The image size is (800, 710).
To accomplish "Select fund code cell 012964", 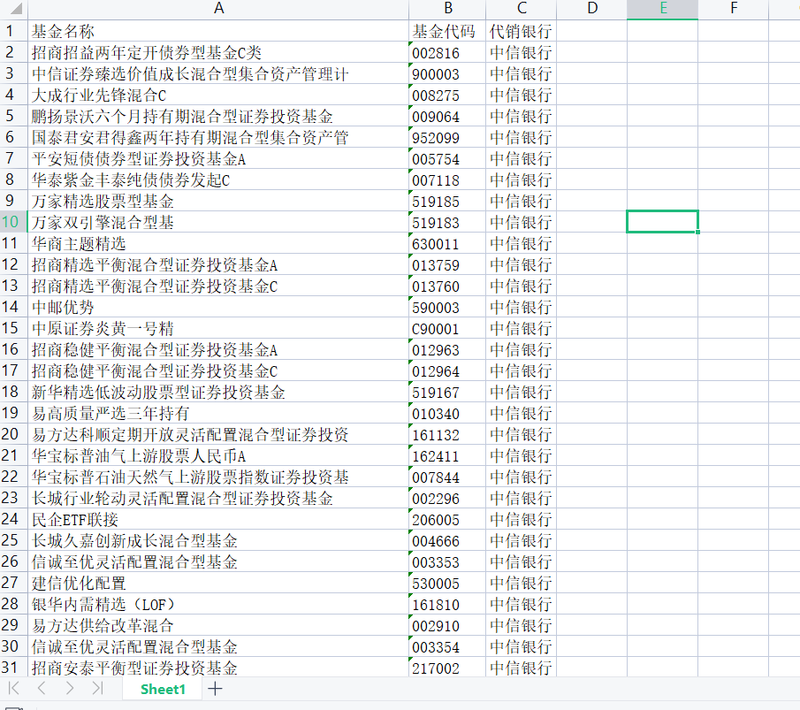I will click(x=447, y=371).
